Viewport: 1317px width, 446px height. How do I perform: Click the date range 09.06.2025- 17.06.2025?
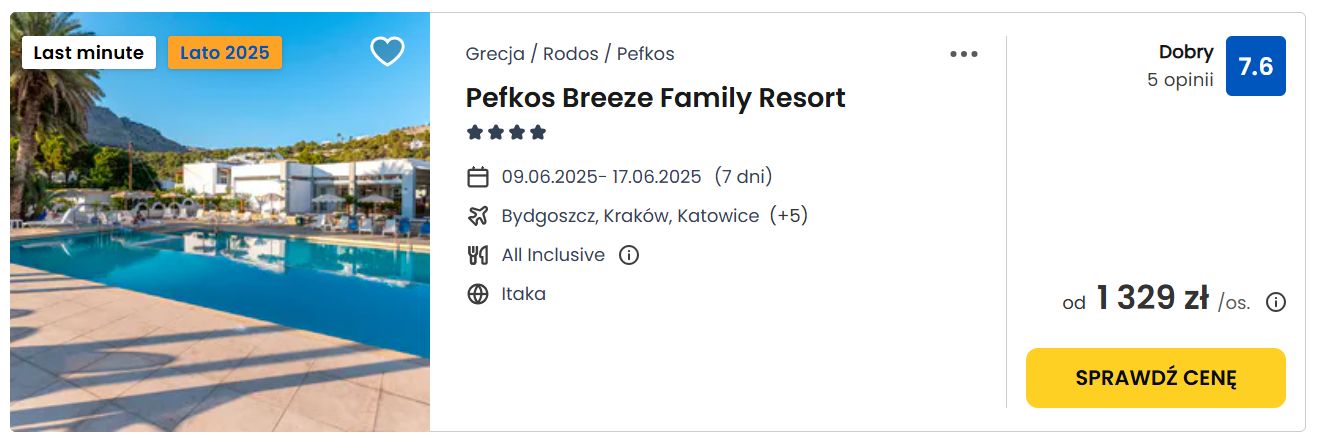click(602, 177)
